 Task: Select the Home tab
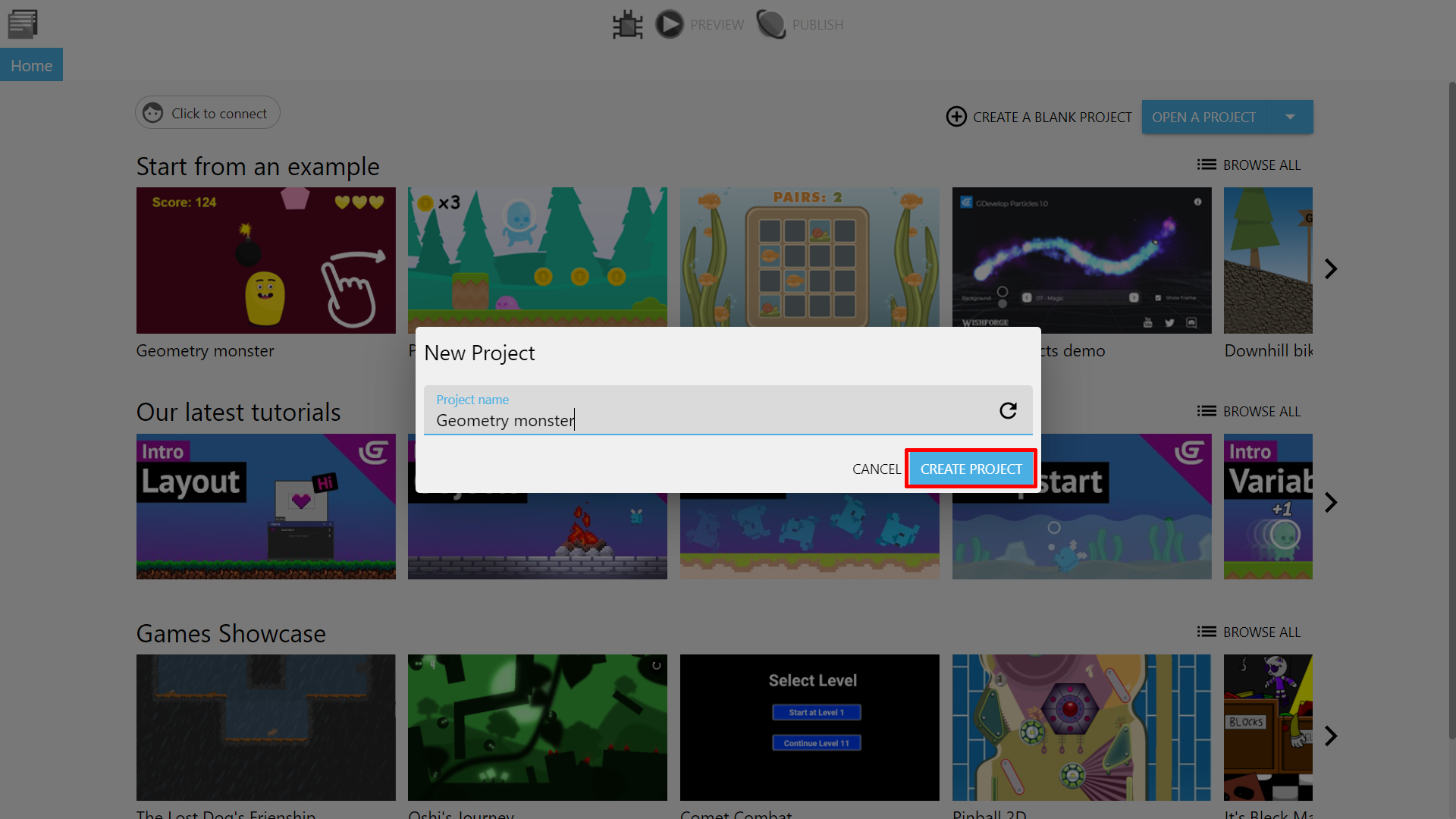pos(31,65)
